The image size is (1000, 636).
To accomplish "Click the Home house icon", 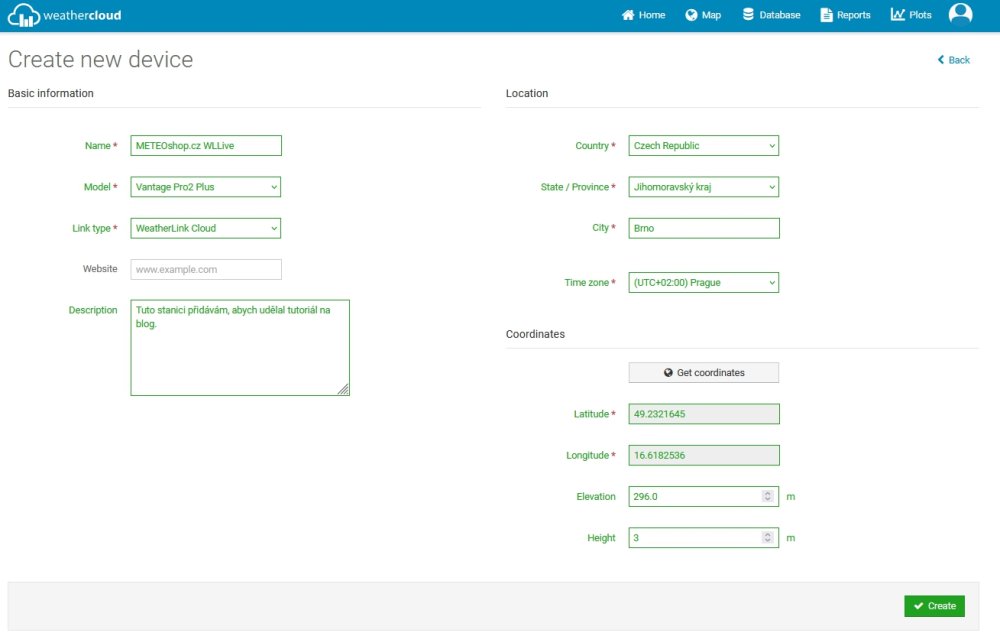I will click(x=628, y=15).
